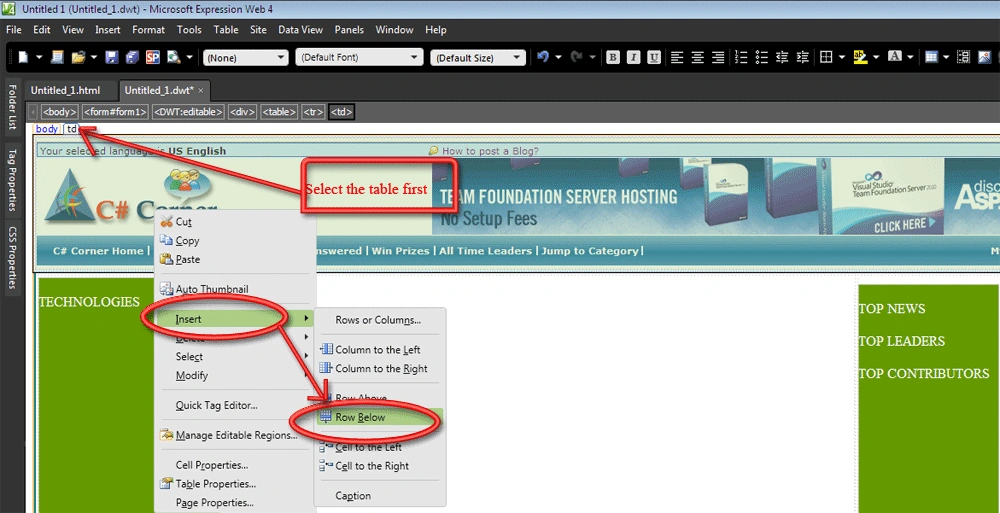Viewport: 1000px width, 513px height.
Task: Open the CSS Properties side panel
Action: (11, 256)
